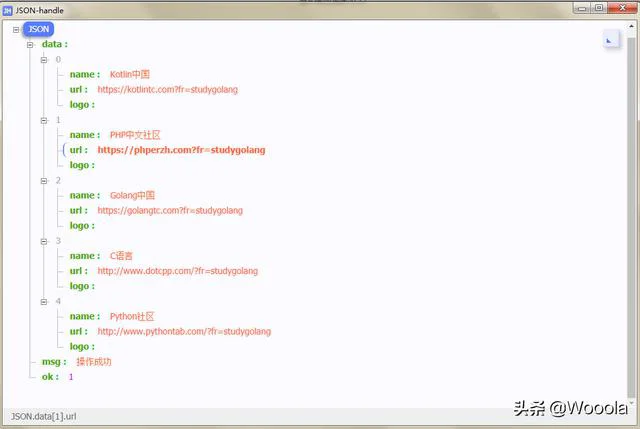Click the scrollbar up arrow
640x429 pixels.
(631, 27)
